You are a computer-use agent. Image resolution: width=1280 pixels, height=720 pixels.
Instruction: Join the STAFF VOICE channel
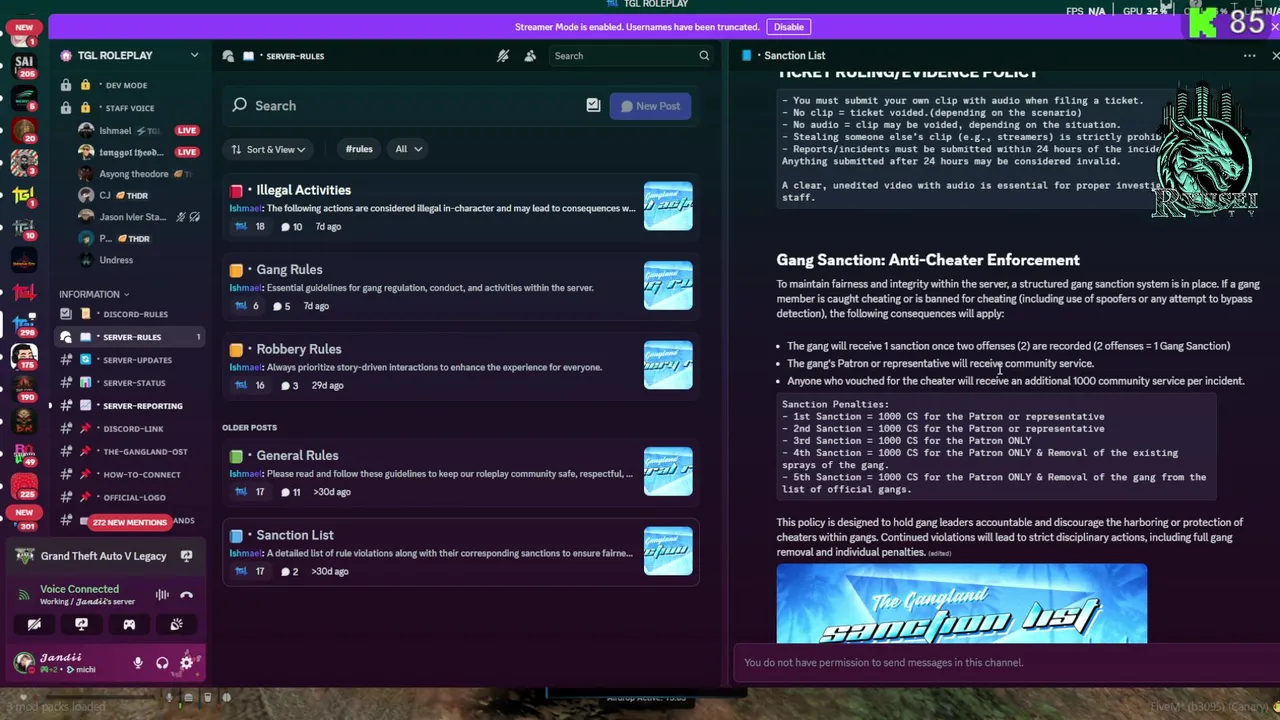[x=130, y=108]
